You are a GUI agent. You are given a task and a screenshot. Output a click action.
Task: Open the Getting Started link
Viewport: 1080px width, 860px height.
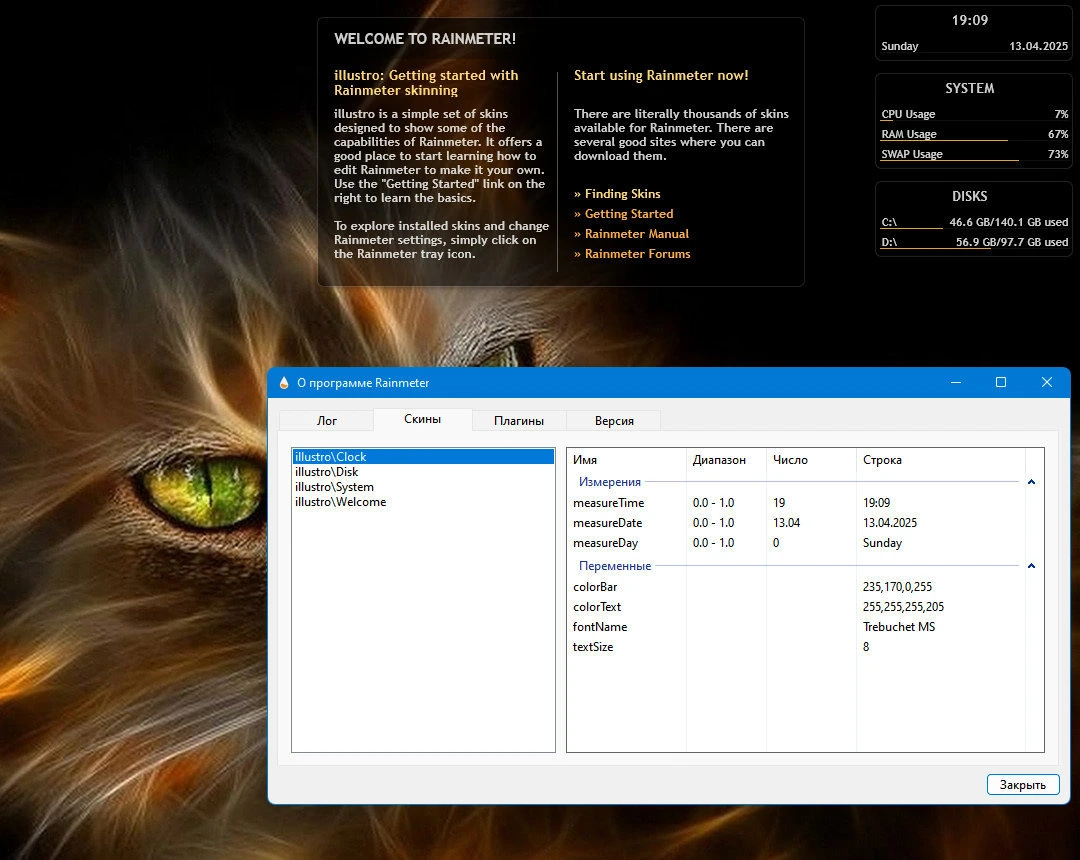(623, 213)
